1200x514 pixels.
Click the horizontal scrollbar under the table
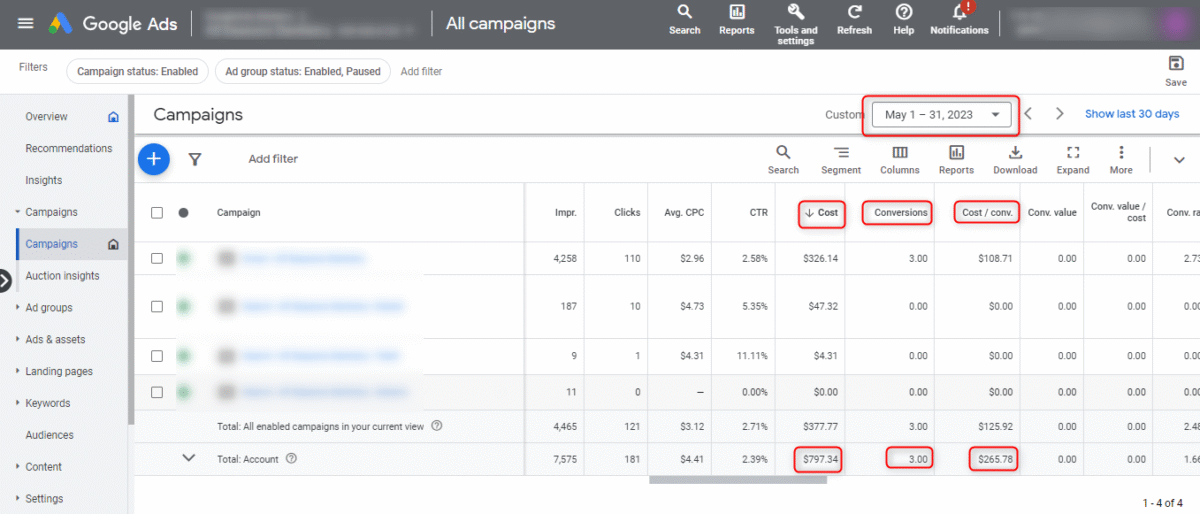point(738,480)
